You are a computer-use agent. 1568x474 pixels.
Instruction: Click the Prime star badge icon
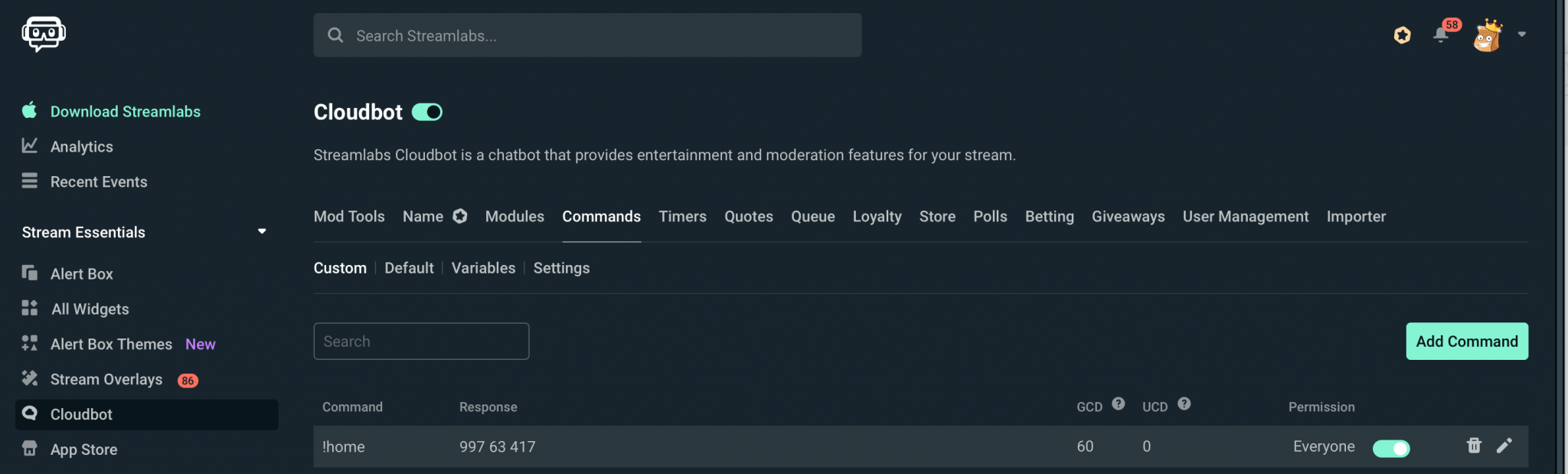1402,35
